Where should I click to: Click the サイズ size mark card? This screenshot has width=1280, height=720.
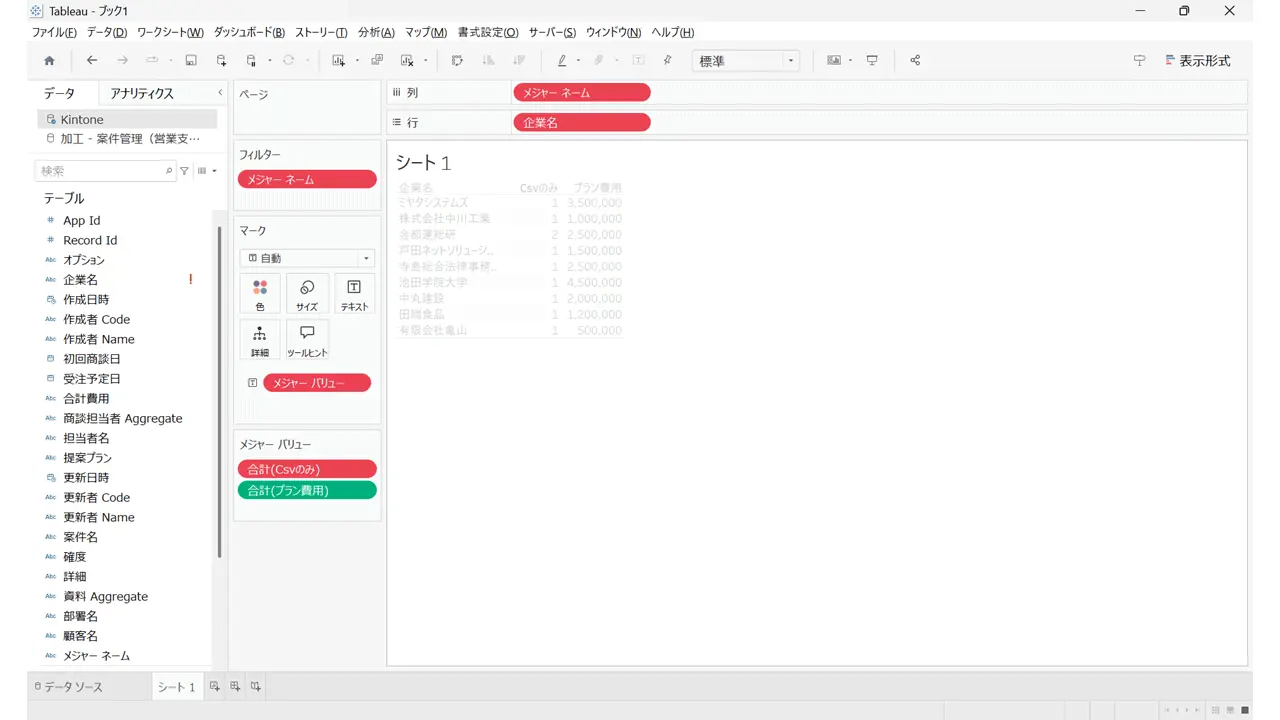[307, 294]
